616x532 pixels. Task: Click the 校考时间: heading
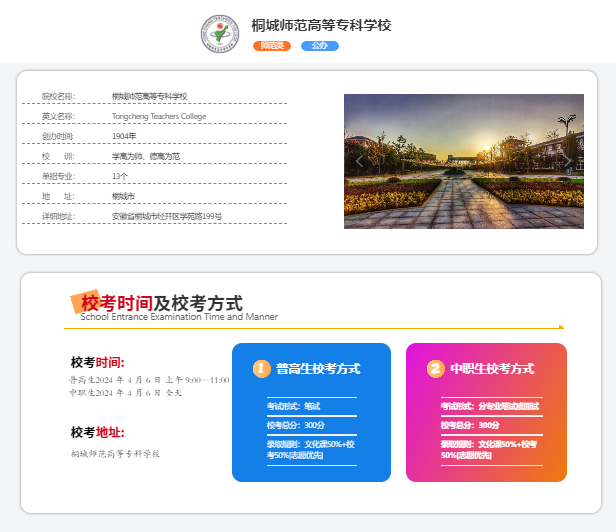pos(98,362)
